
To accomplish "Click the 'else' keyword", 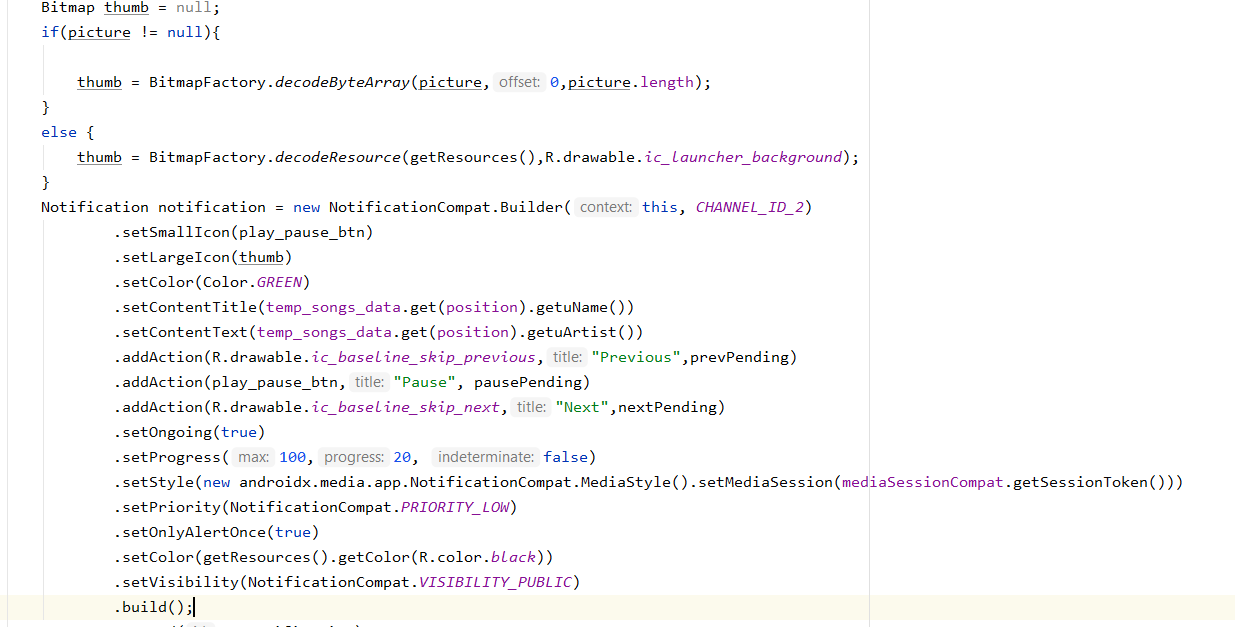I will tap(59, 132).
